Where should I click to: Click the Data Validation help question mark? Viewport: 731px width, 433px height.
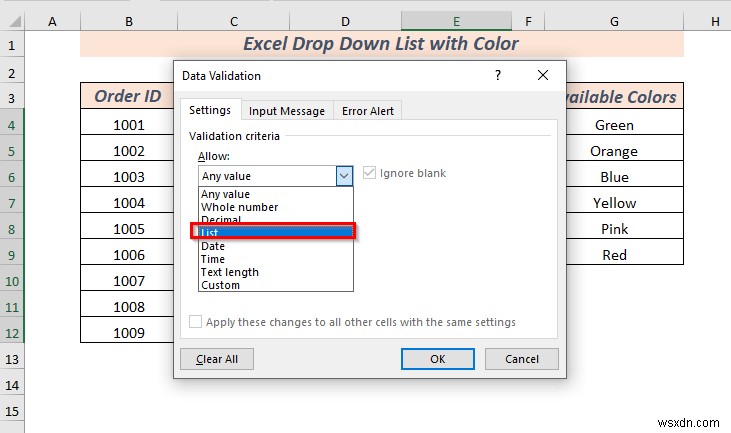498,75
